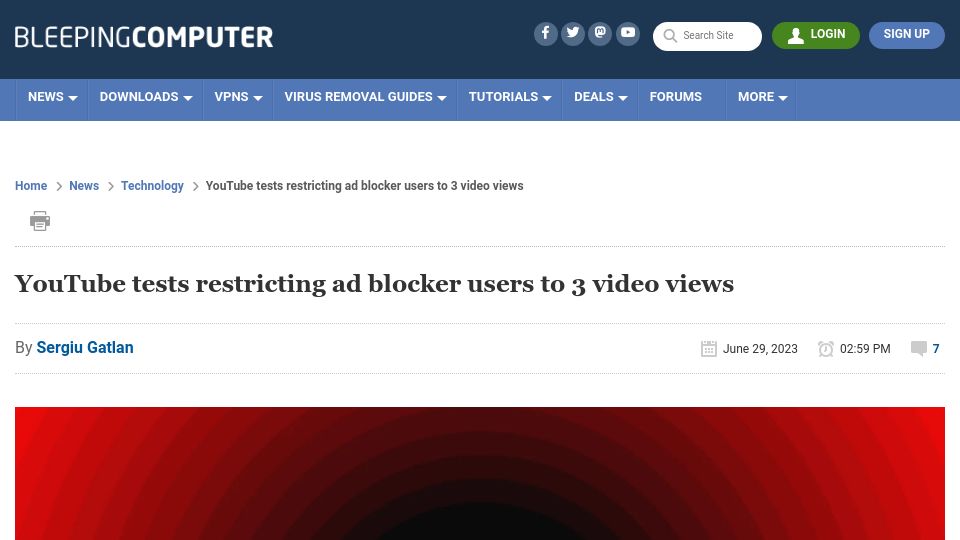960x540 pixels.
Task: Open BleepingComputer Twitter page icon
Action: pyautogui.click(x=573, y=34)
